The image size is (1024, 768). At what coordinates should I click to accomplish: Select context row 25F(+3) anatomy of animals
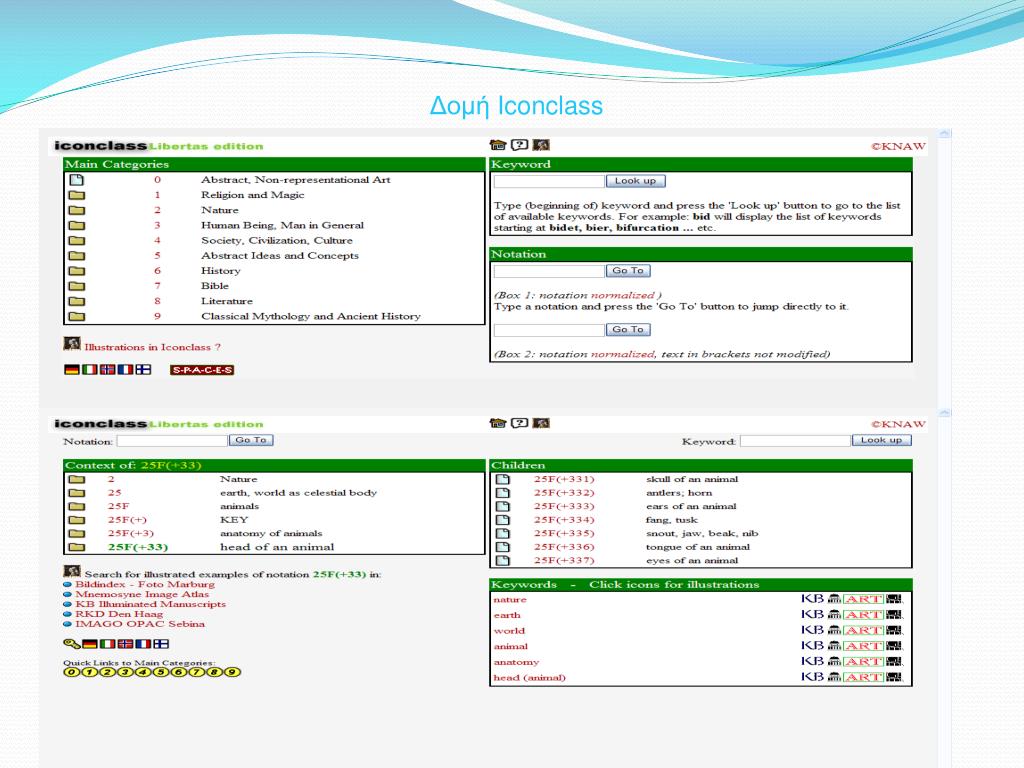[x=274, y=534]
